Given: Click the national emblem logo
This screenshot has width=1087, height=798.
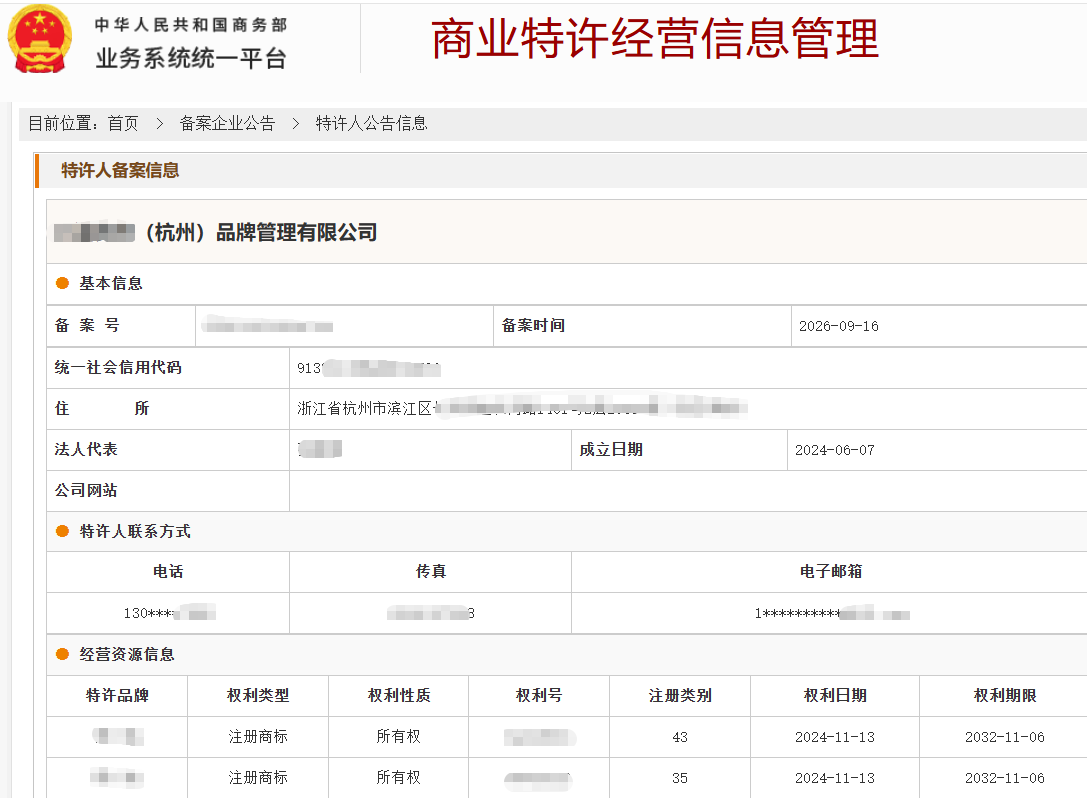Looking at the screenshot, I should [x=40, y=38].
